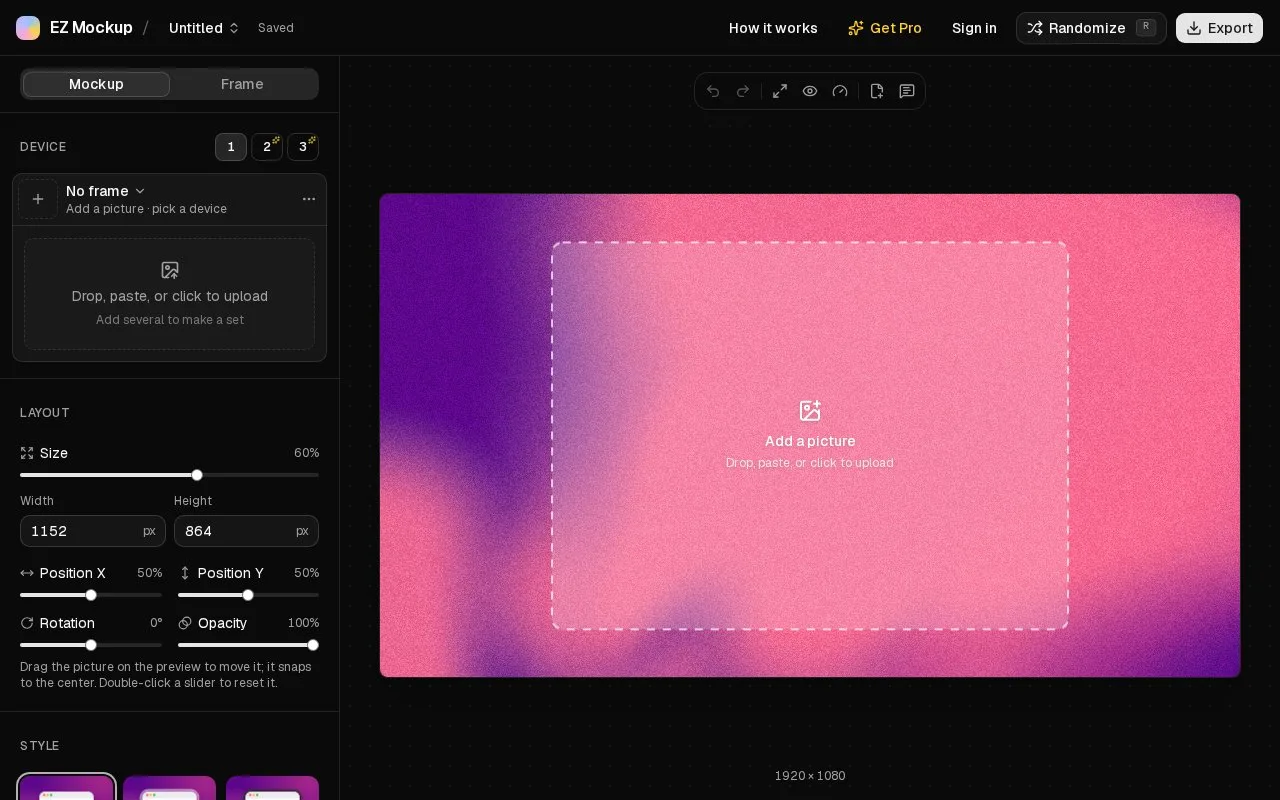This screenshot has height=800, width=1280.
Task: Click the Opacity slider handle
Action: pyautogui.click(x=313, y=645)
